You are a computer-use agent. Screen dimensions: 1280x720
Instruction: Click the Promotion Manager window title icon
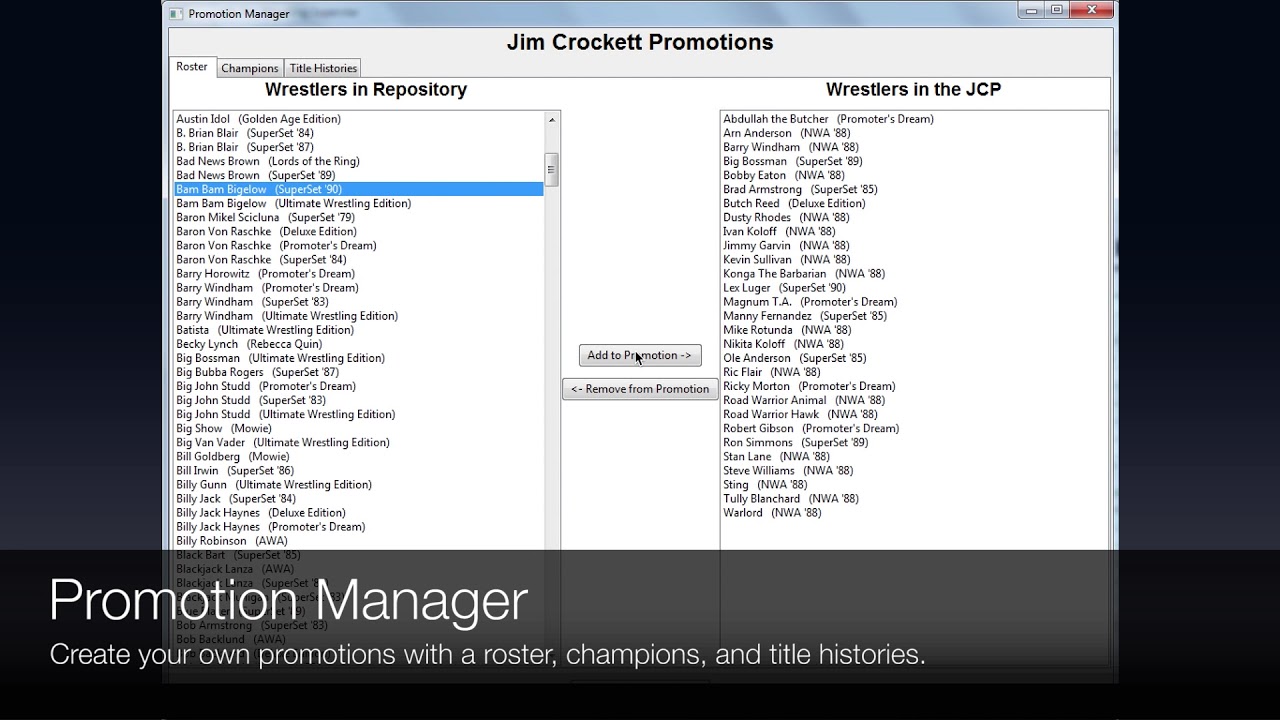176,13
